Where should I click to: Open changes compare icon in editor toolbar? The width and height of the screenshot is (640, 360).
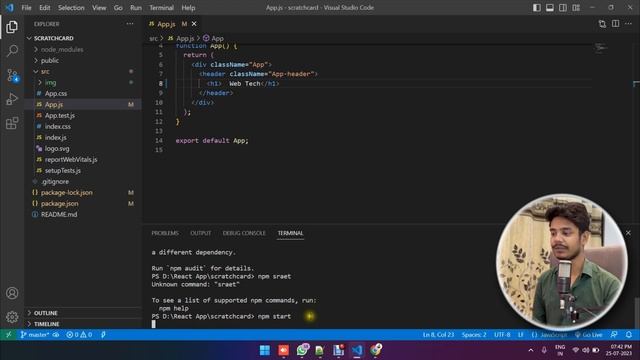point(602,24)
